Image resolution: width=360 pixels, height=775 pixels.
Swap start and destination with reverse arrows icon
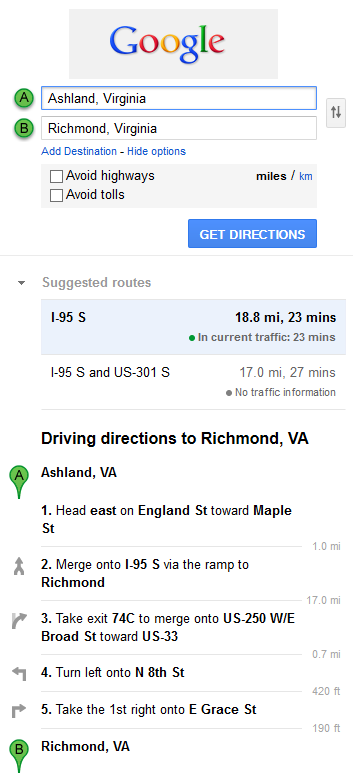(x=336, y=112)
